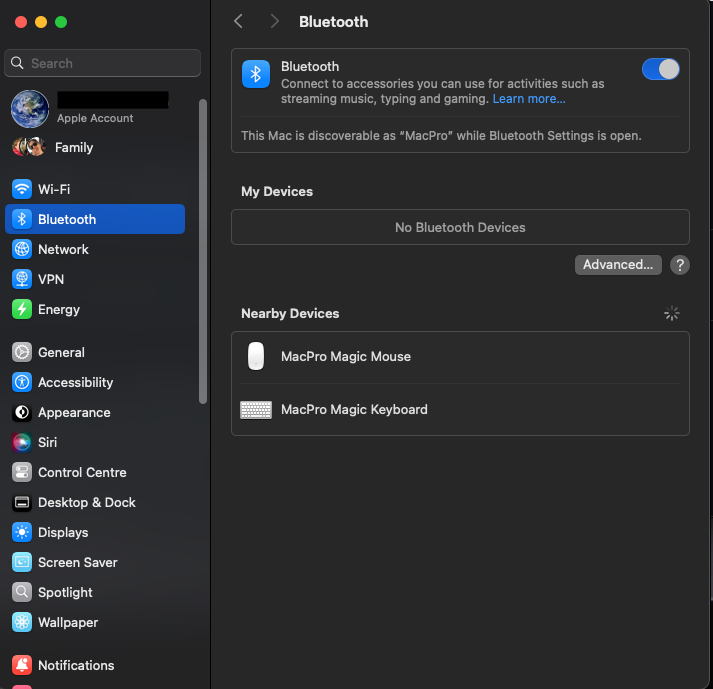Click the Notifications bell icon

(22, 665)
